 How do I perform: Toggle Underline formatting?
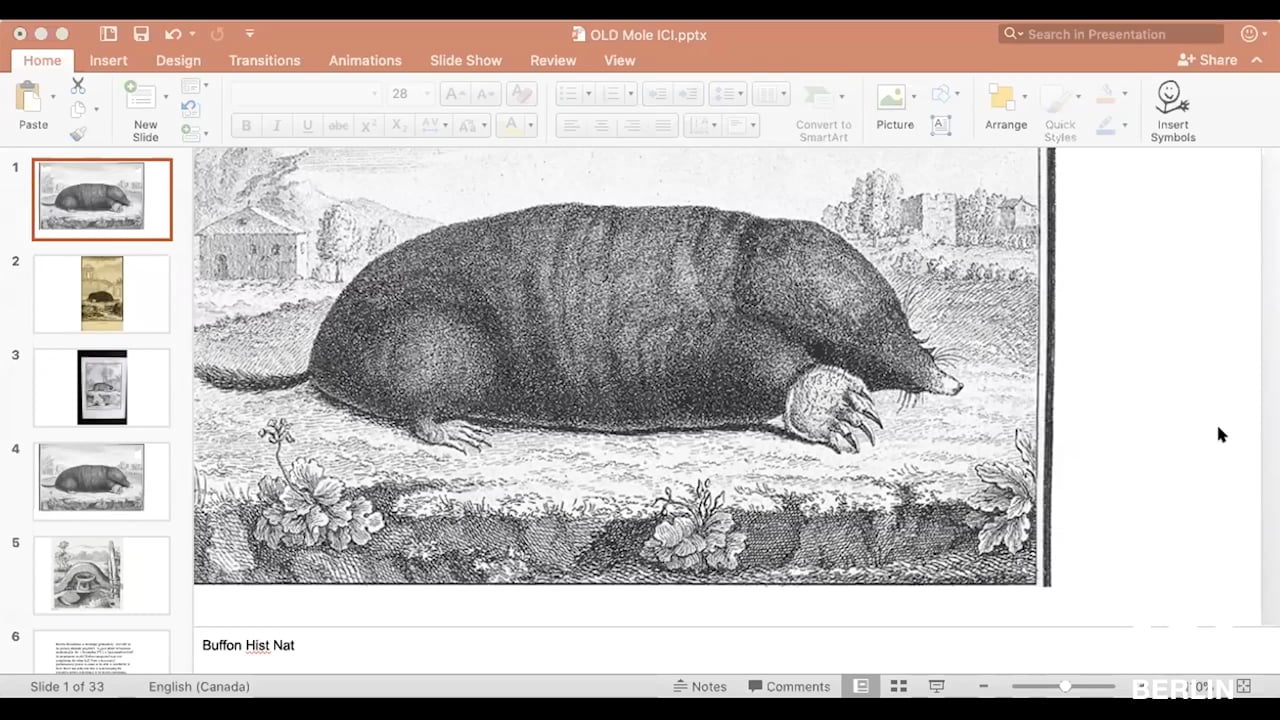pos(308,125)
